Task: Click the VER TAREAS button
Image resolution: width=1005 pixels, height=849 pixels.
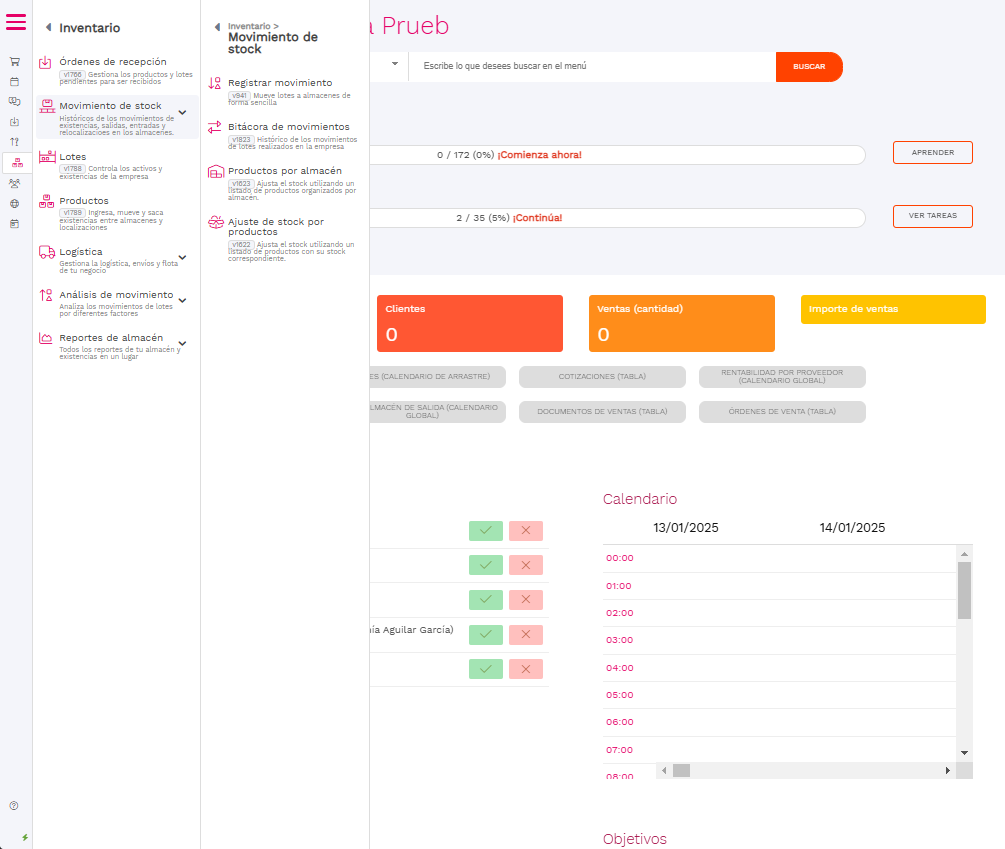Action: (932, 216)
